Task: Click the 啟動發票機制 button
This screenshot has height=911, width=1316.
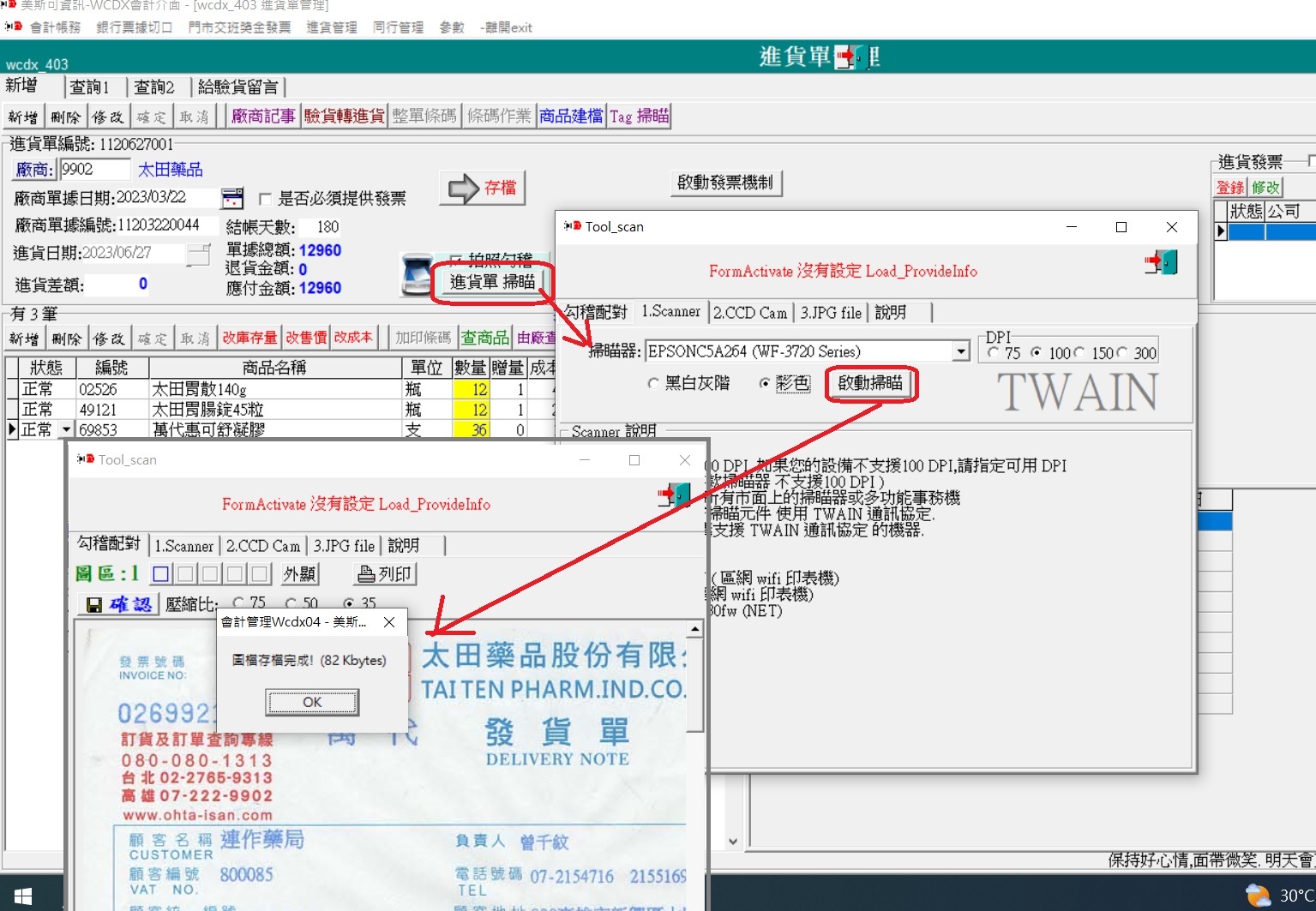Action: pyautogui.click(x=725, y=183)
